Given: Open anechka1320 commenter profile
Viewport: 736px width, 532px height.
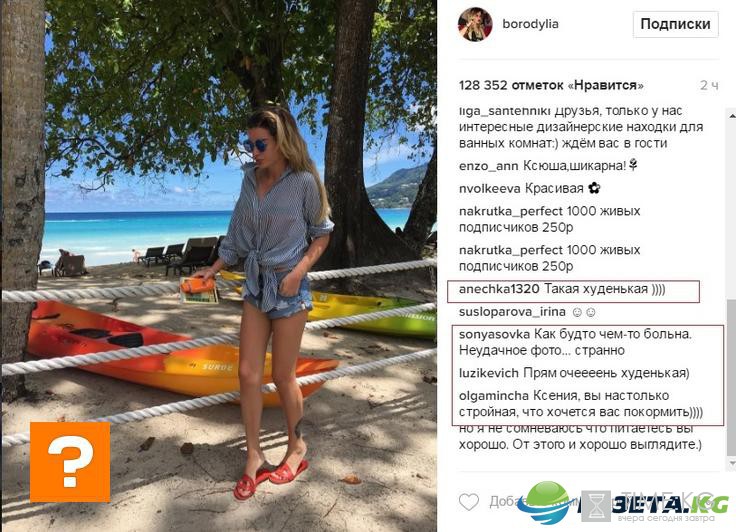Looking at the screenshot, I should [499, 289].
